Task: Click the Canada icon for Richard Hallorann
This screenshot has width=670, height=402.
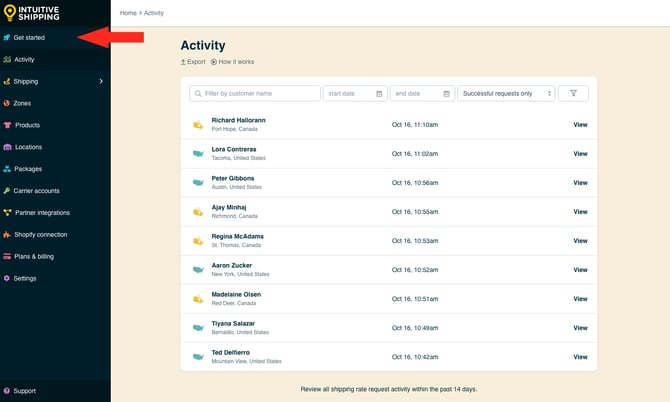Action: (x=198, y=125)
